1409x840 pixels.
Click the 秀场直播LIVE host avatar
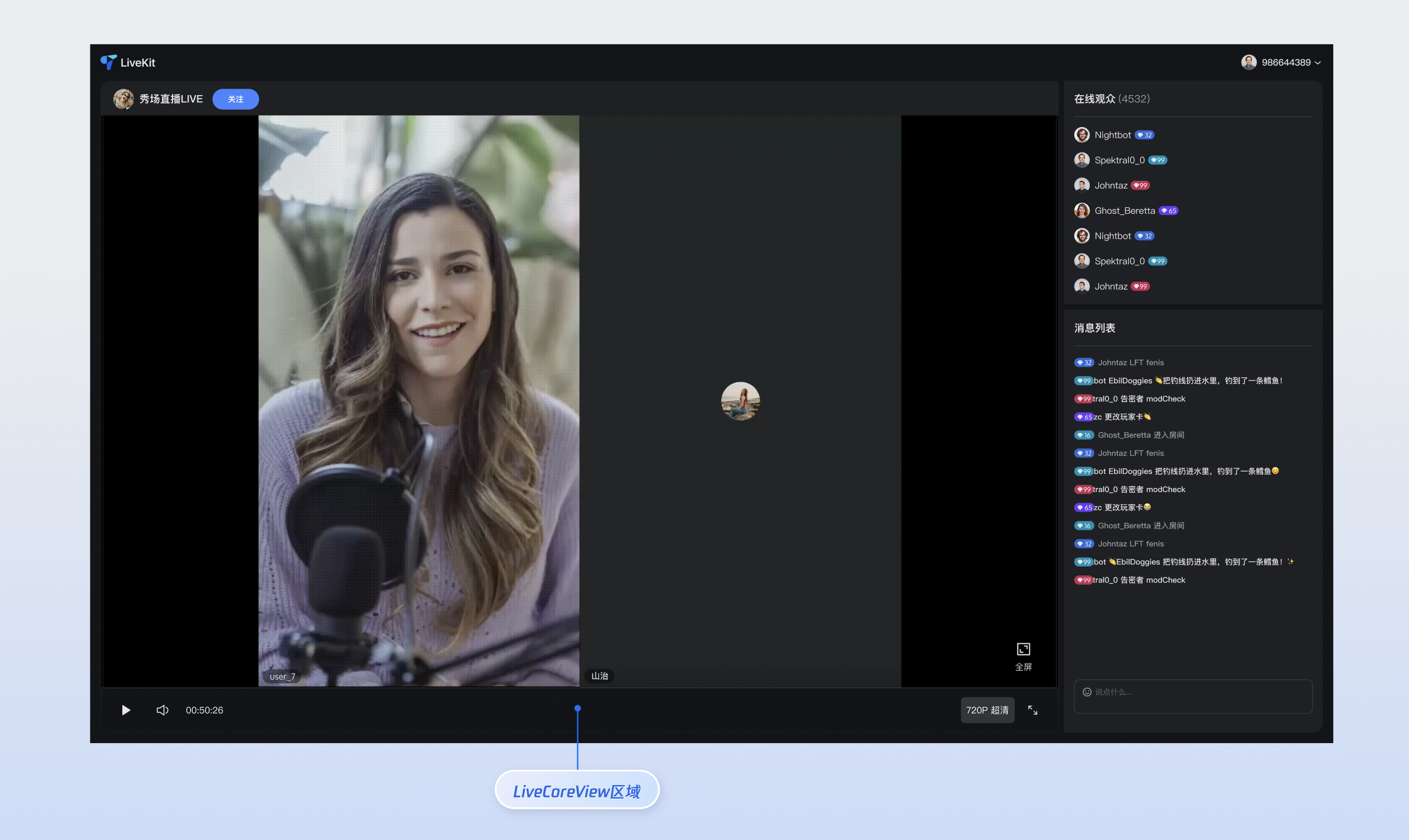click(124, 99)
